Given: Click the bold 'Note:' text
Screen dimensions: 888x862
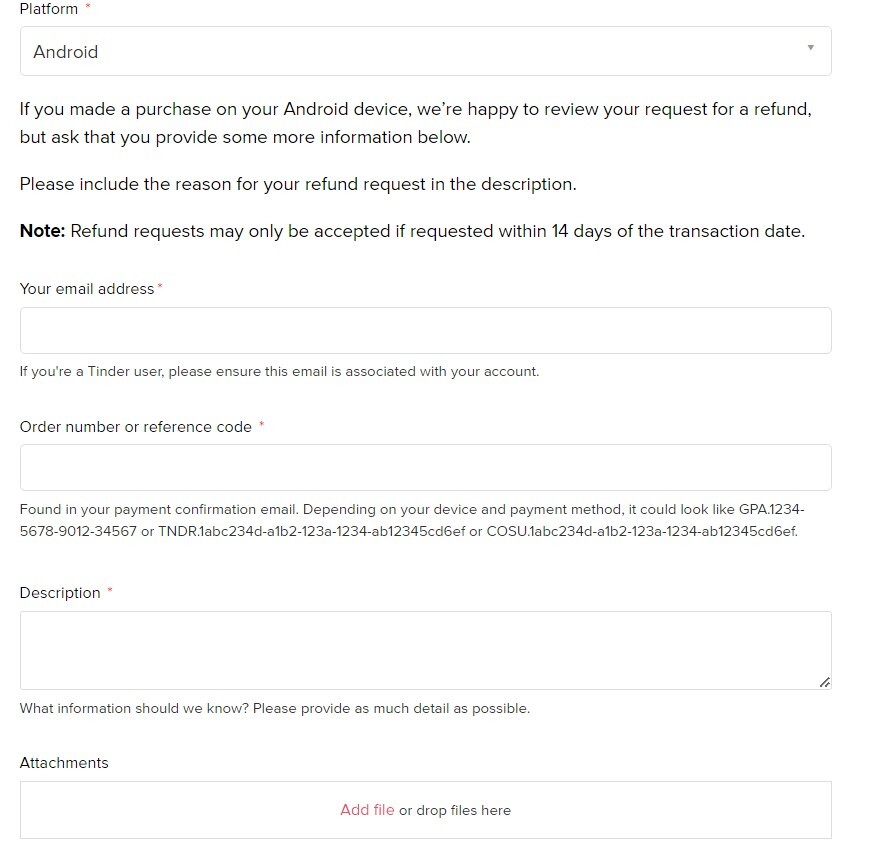Looking at the screenshot, I should pos(42,231).
